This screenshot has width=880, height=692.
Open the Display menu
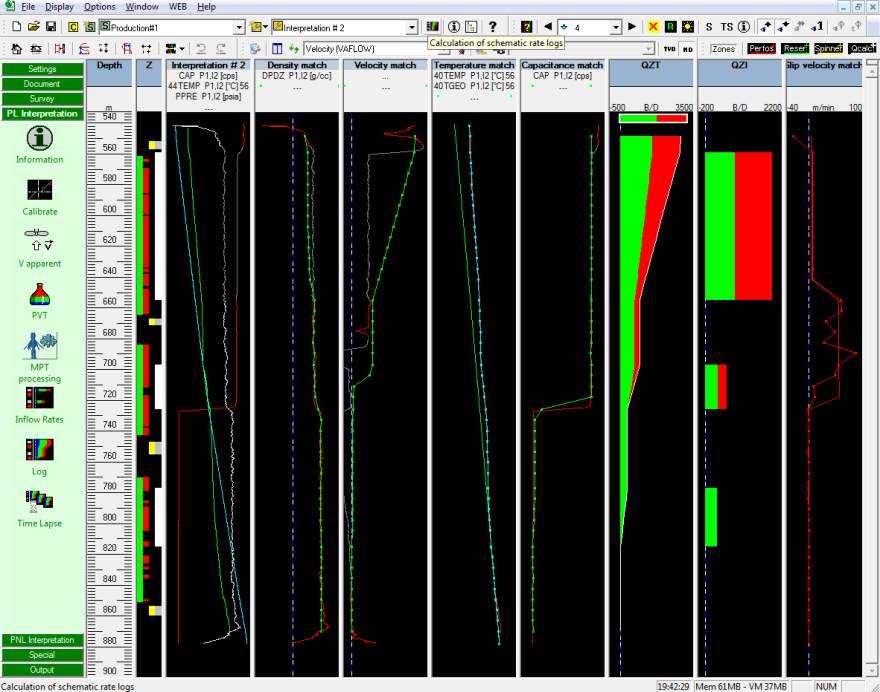59,7
